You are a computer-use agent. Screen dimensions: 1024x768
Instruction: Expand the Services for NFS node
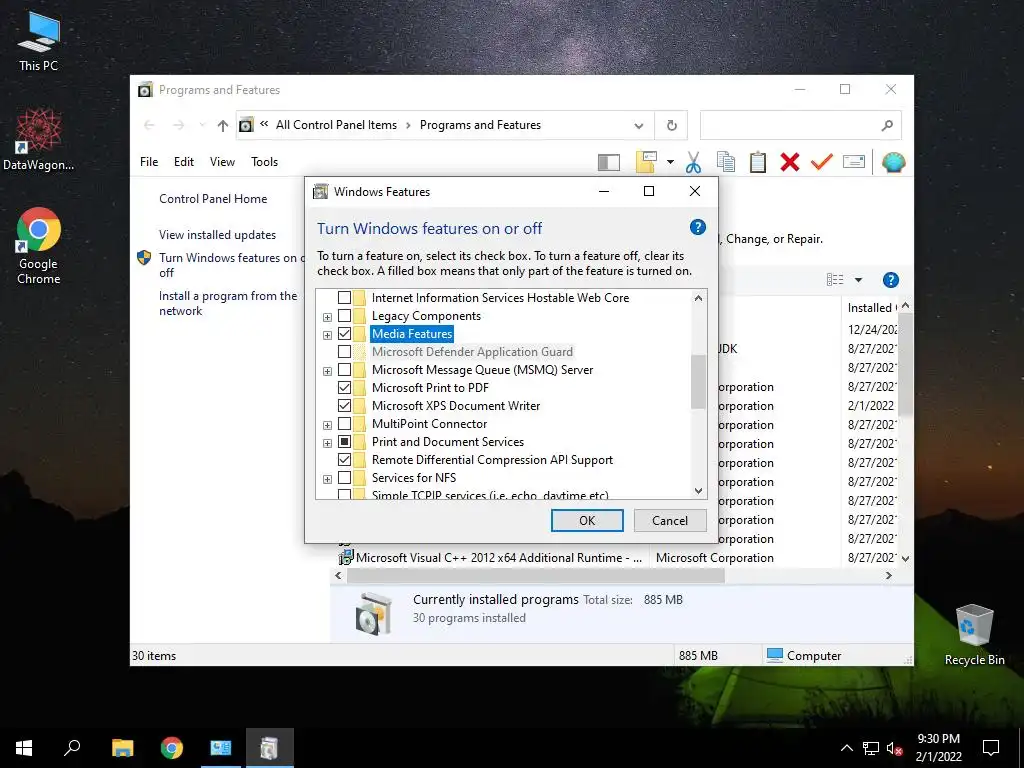(x=327, y=479)
